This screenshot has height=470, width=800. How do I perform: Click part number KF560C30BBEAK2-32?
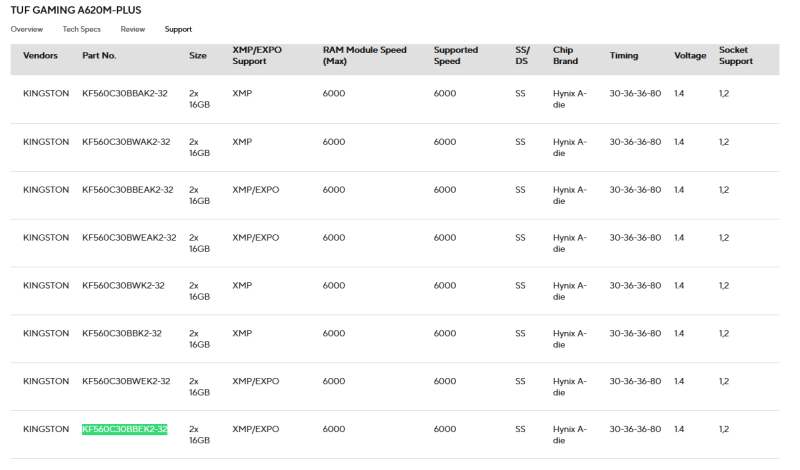tap(128, 190)
